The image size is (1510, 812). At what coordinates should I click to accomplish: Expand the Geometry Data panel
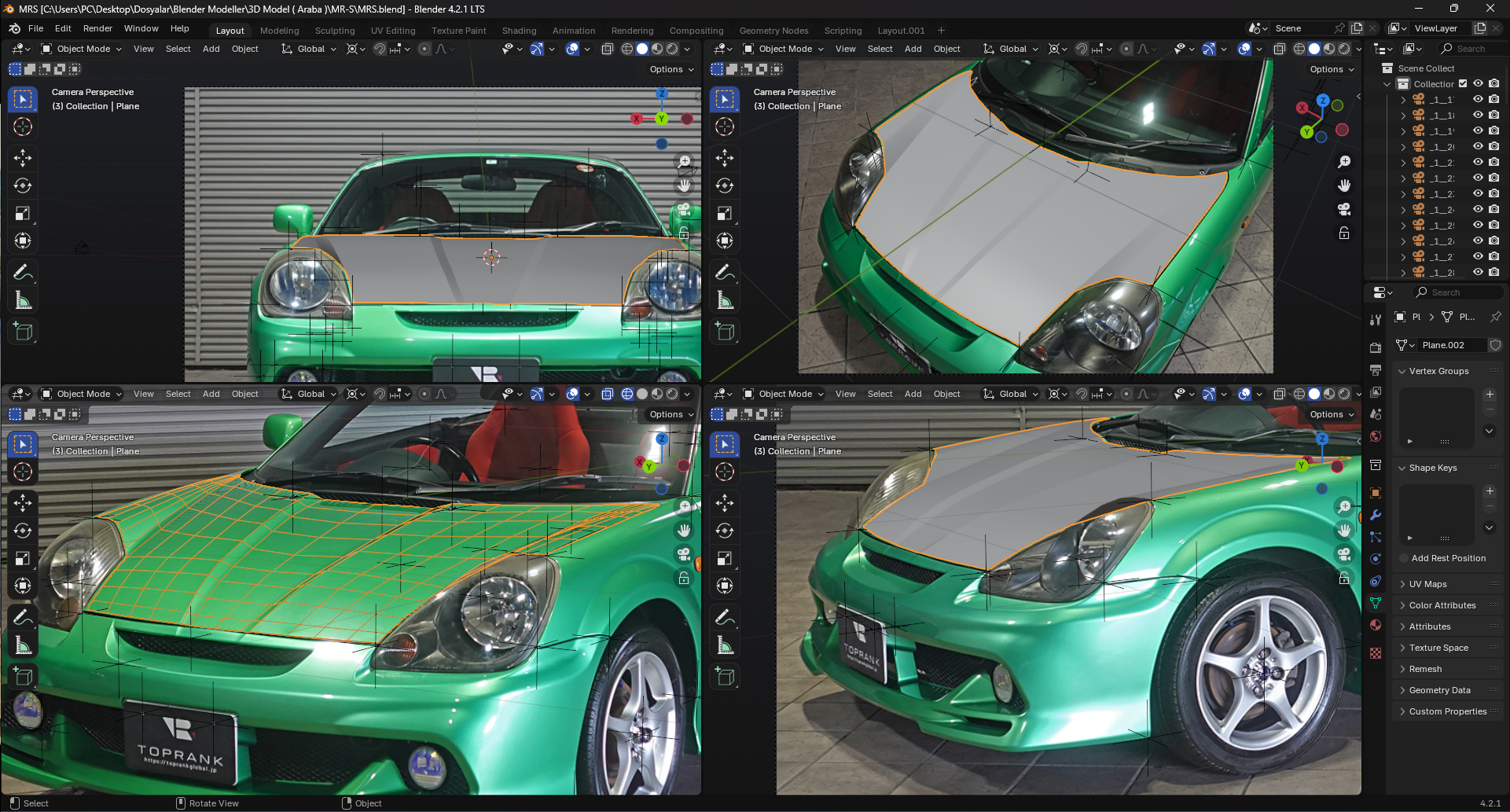(x=1439, y=690)
